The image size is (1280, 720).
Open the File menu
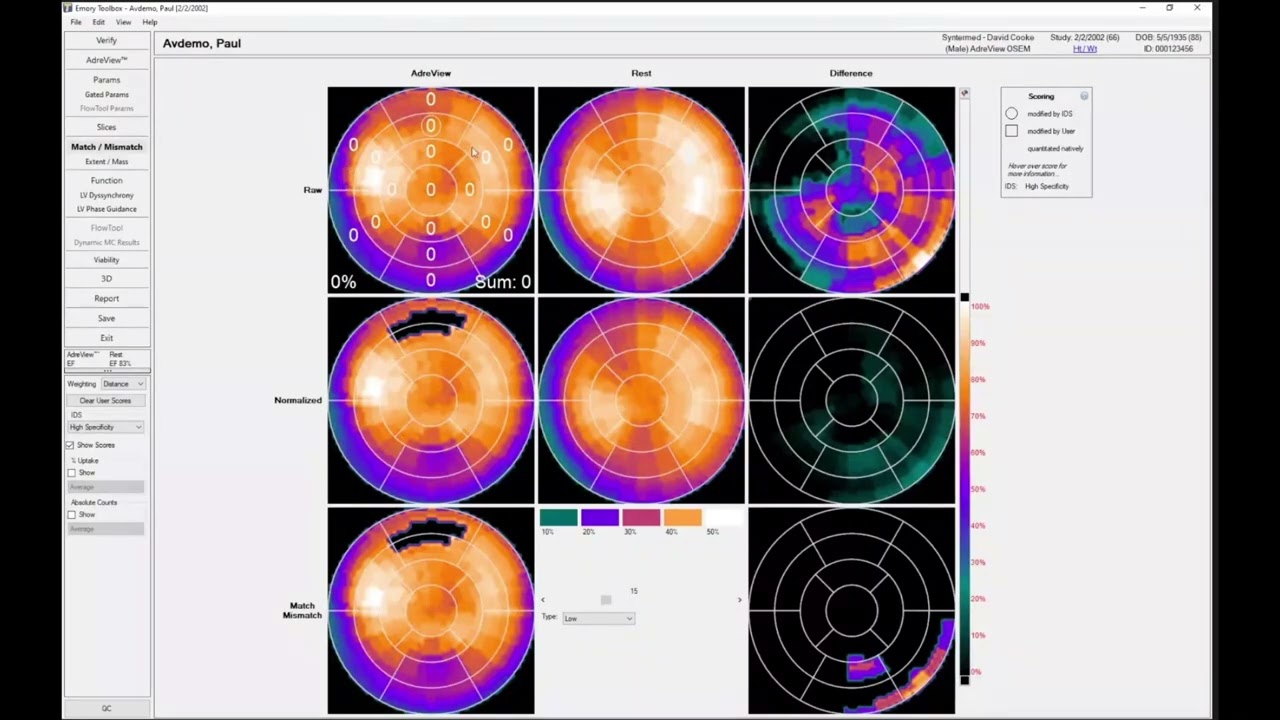pos(76,22)
